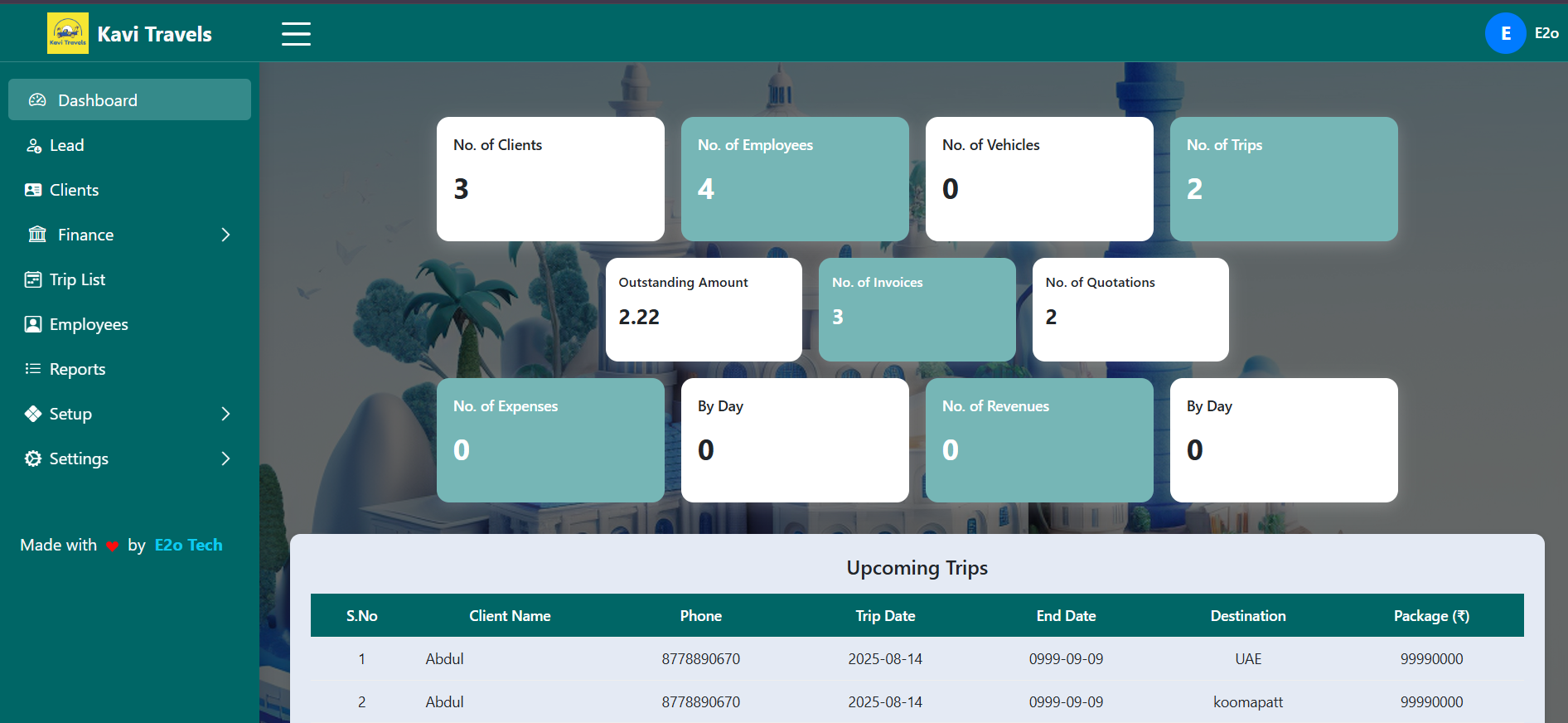Click the Finance bank building icon
This screenshot has width=1568, height=723.
37,235
